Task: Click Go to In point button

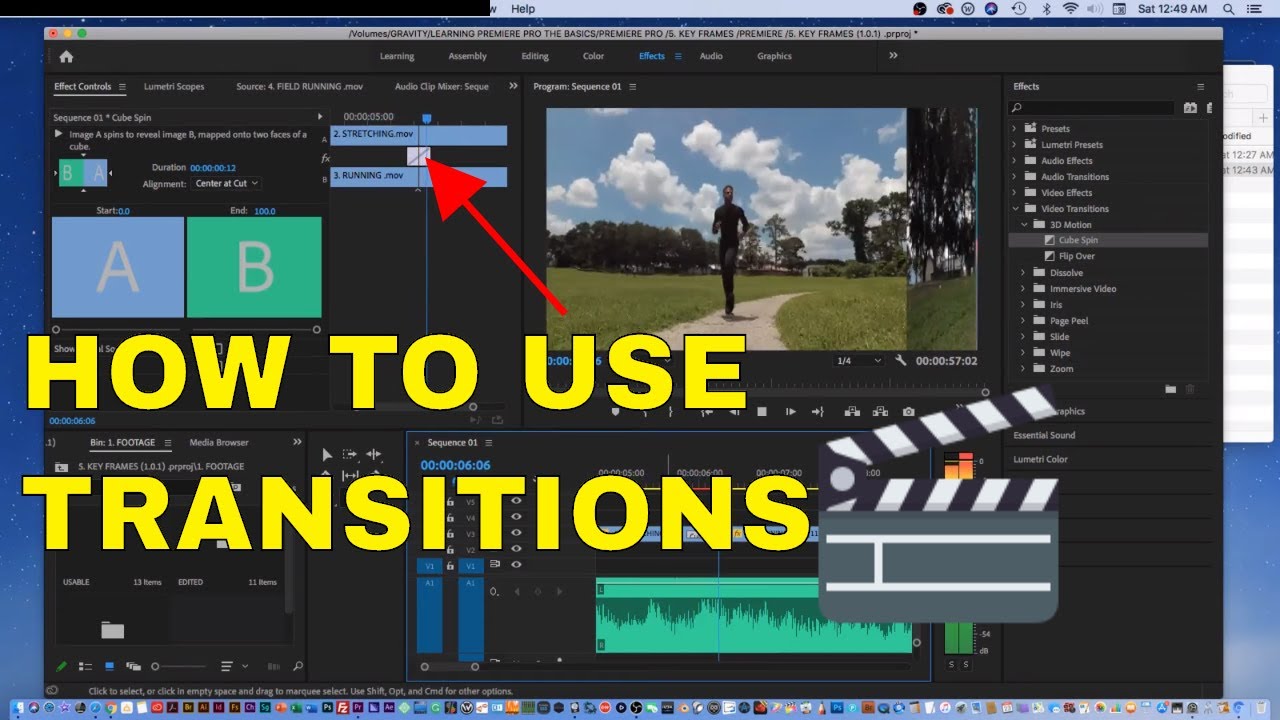Action: 706,411
